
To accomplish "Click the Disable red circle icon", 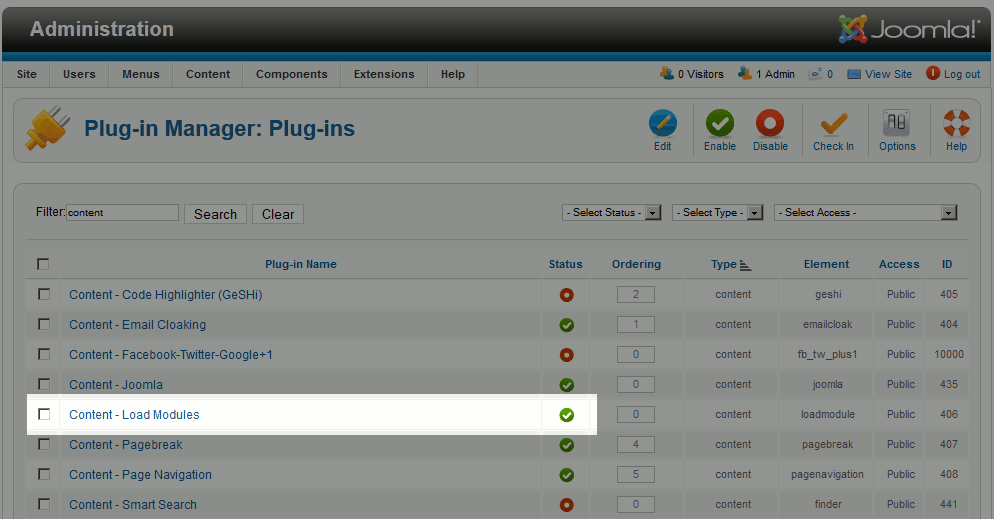I will (770, 123).
